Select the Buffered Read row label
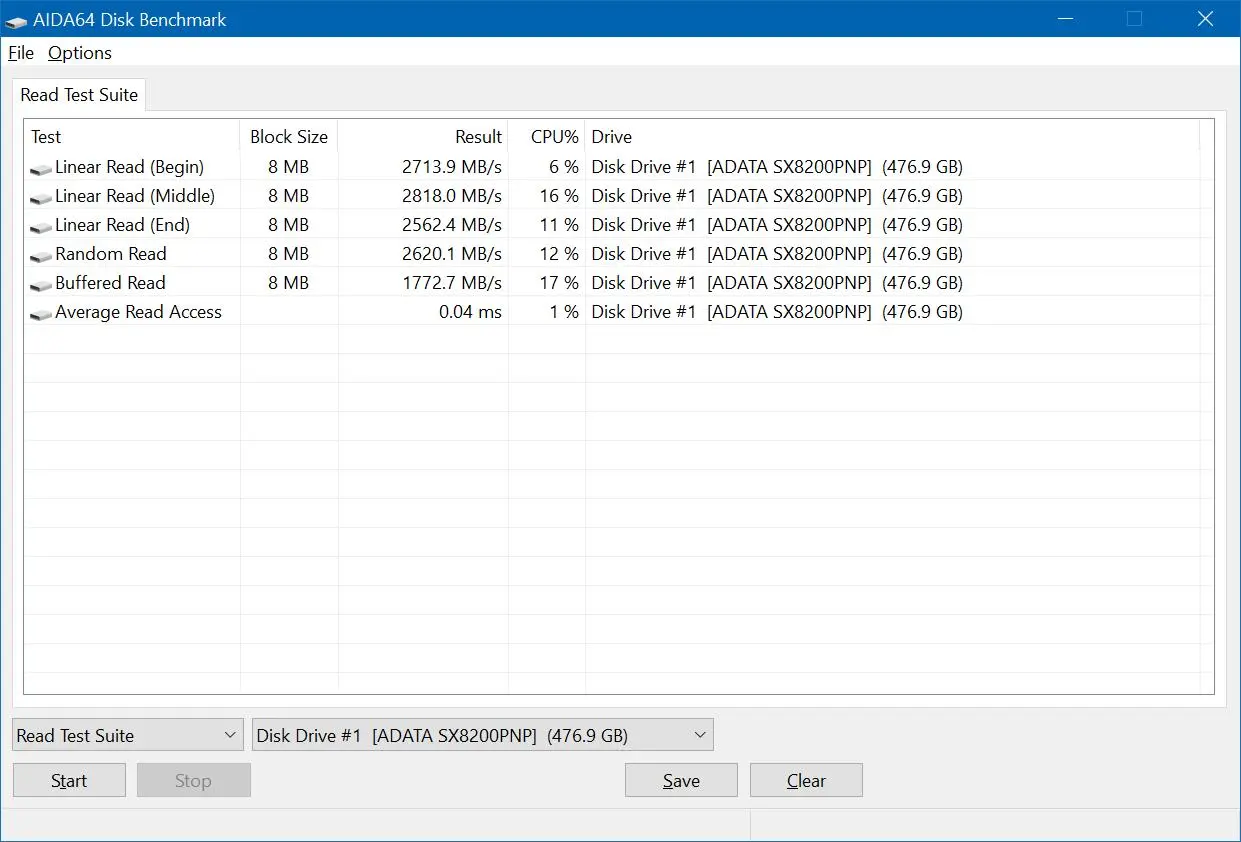Viewport: 1241px width, 842px height. click(x=111, y=283)
